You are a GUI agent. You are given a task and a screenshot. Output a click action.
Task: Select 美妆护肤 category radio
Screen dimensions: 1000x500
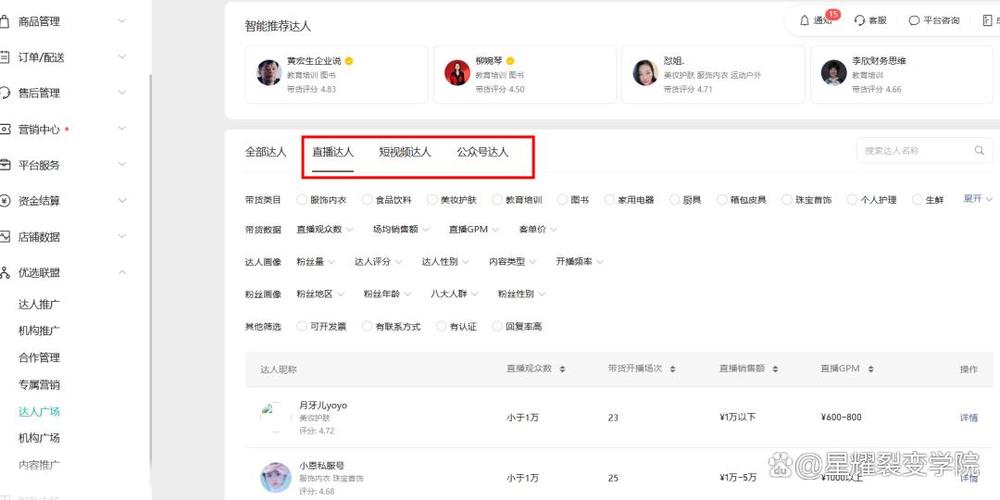click(x=432, y=200)
